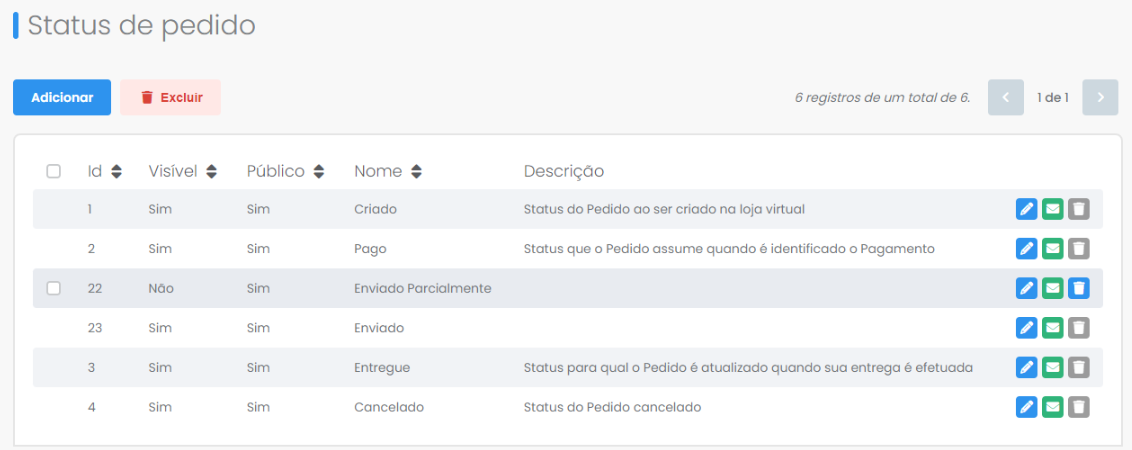Edit the Entregue status entry

tap(1026, 368)
